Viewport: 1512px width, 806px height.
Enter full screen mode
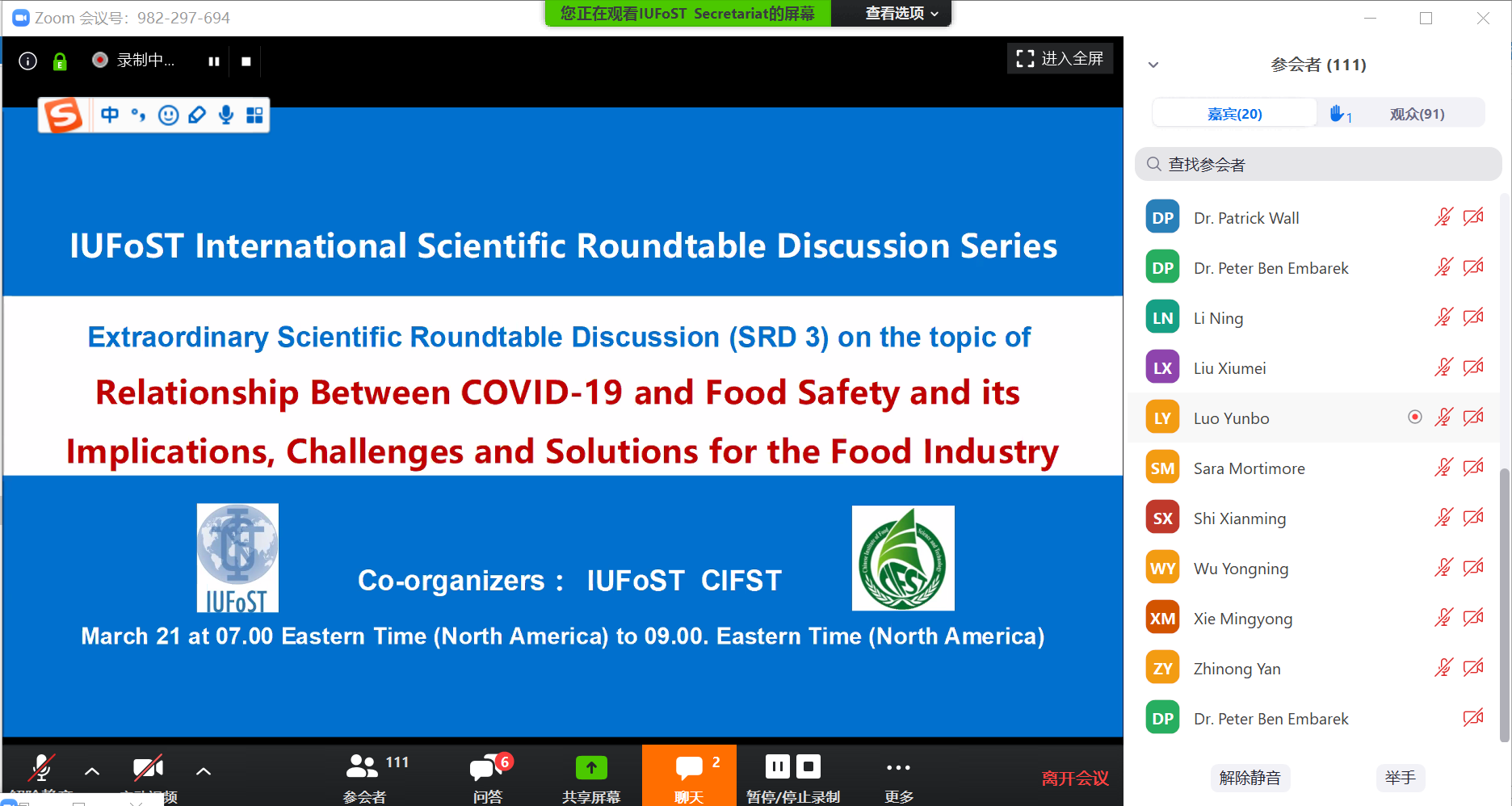pyautogui.click(x=1060, y=59)
